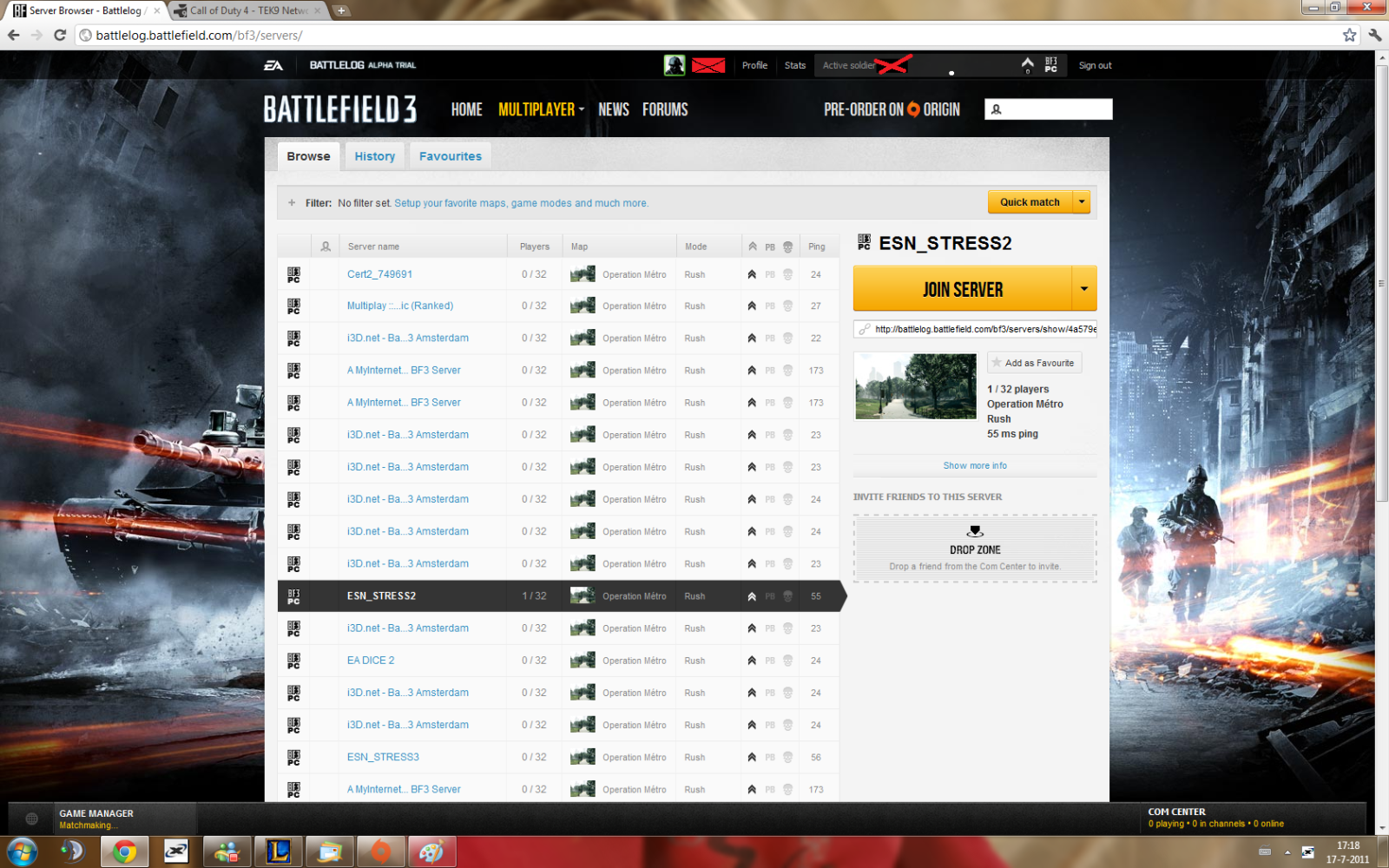Bookmark this page using the star icon

[1349, 35]
